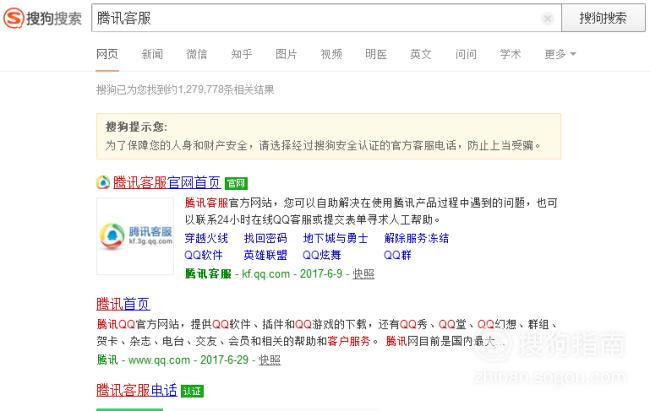Image resolution: width=650 pixels, height=411 pixels.
Task: Switch to the 新闻 tab
Action: 152,54
